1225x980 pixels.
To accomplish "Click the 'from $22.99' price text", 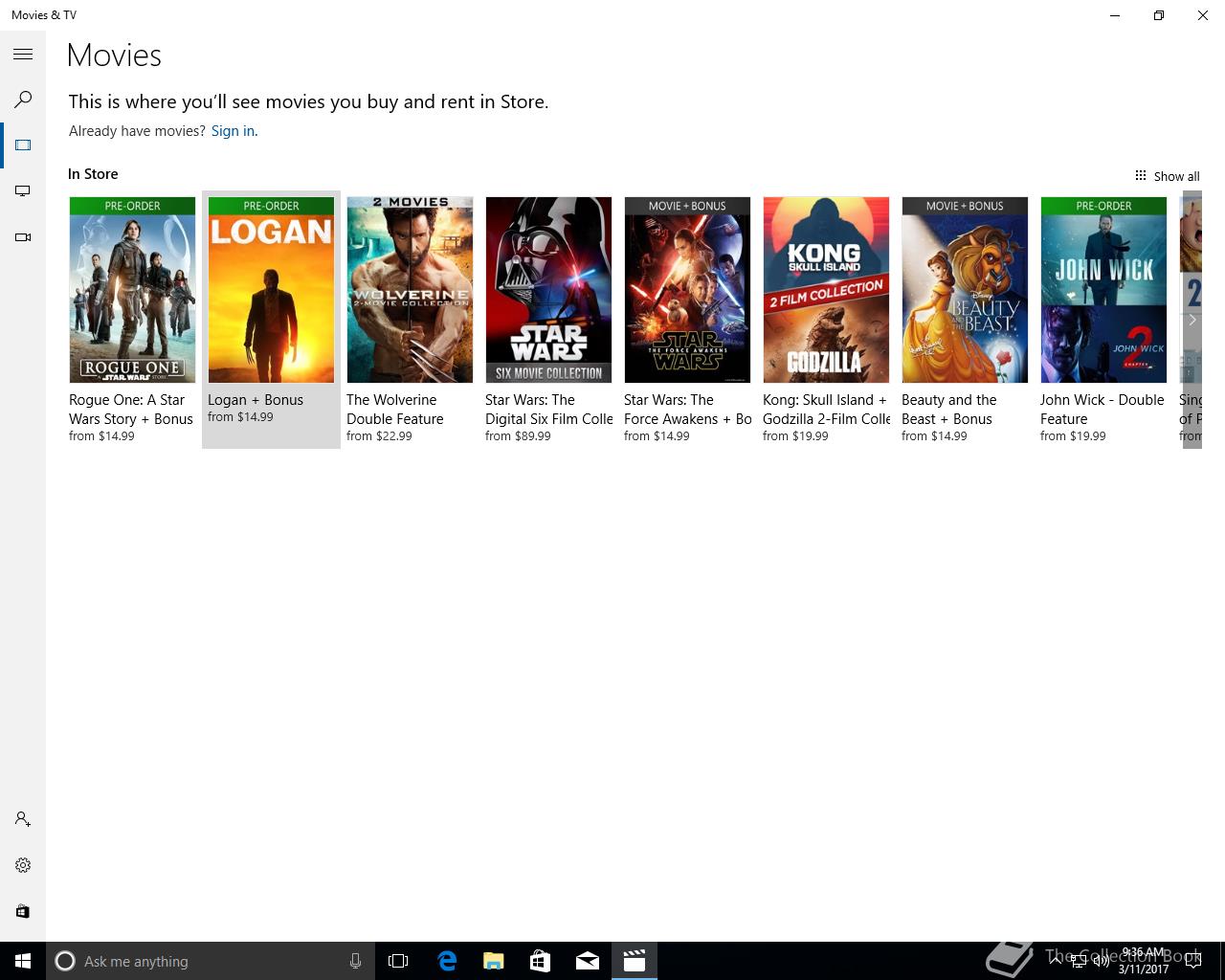I will tap(379, 436).
